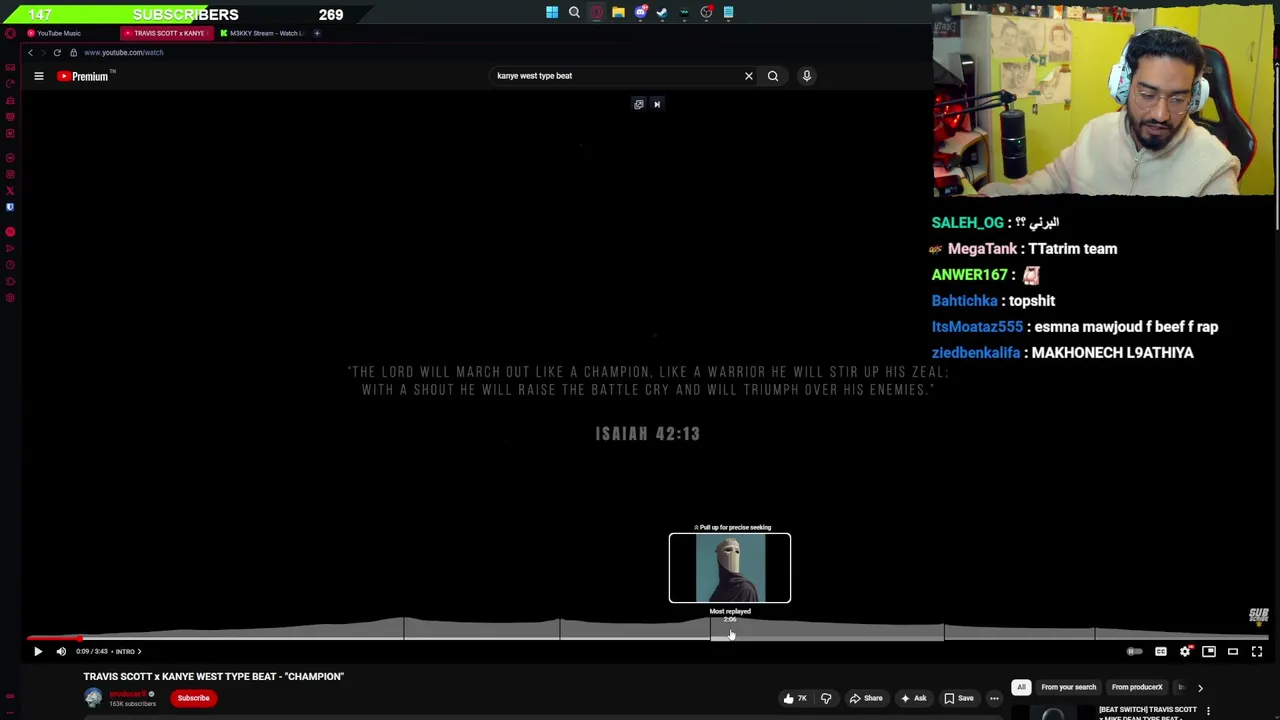Screen dimensions: 1280x720
Task: Show more filter chips with right arrow
Action: click(1200, 687)
